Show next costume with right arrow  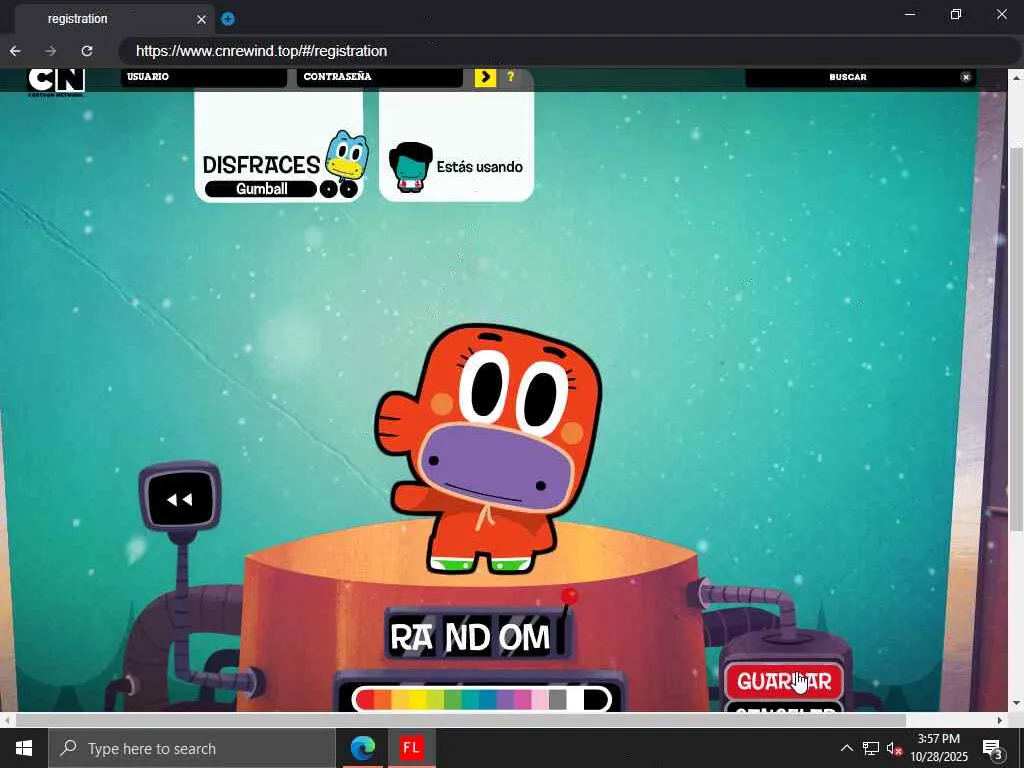tap(349, 189)
